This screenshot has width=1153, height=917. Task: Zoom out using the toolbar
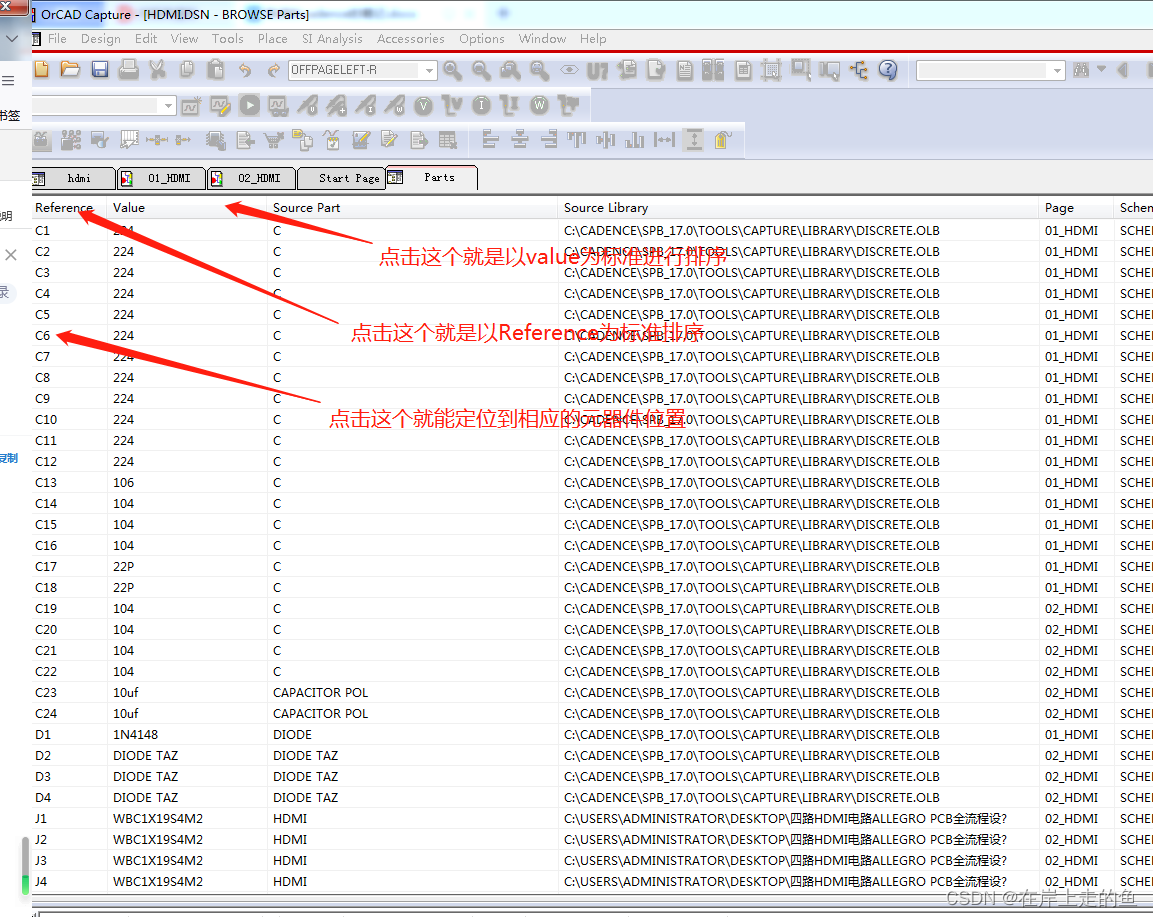coord(481,70)
